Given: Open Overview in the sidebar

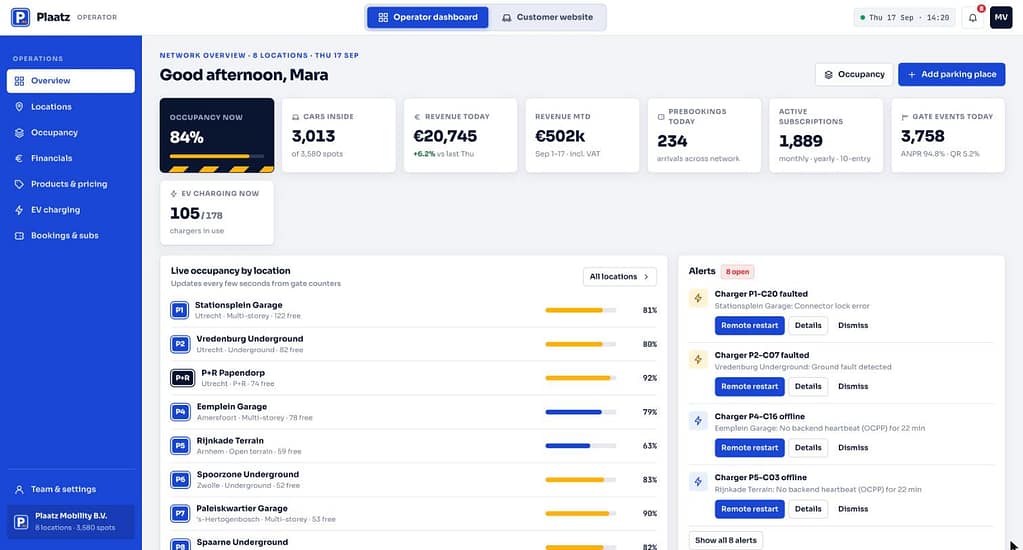Looking at the screenshot, I should click(70, 81).
